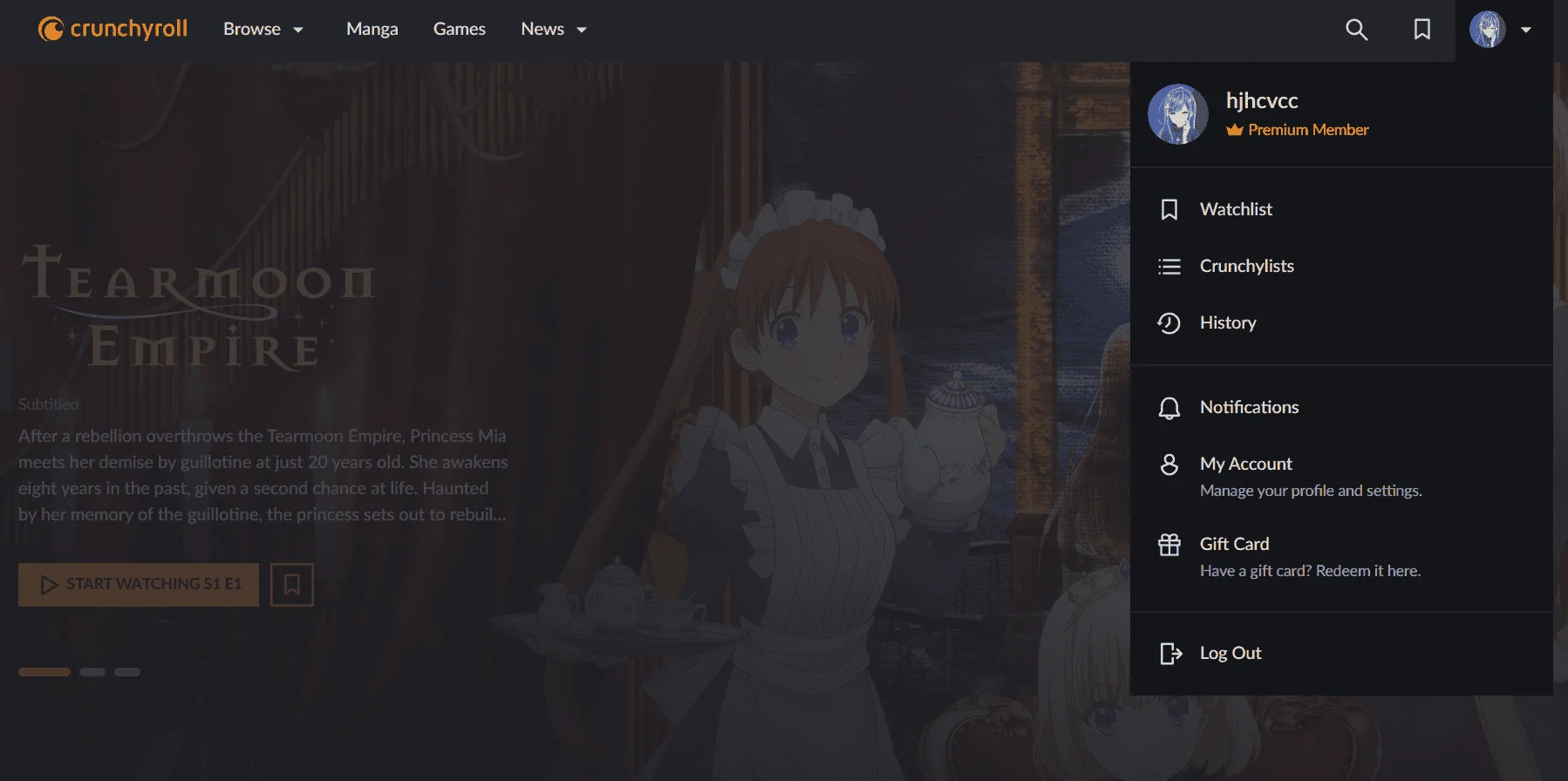The image size is (1568, 781).
Task: Choose Log Out
Action: [x=1341, y=653]
